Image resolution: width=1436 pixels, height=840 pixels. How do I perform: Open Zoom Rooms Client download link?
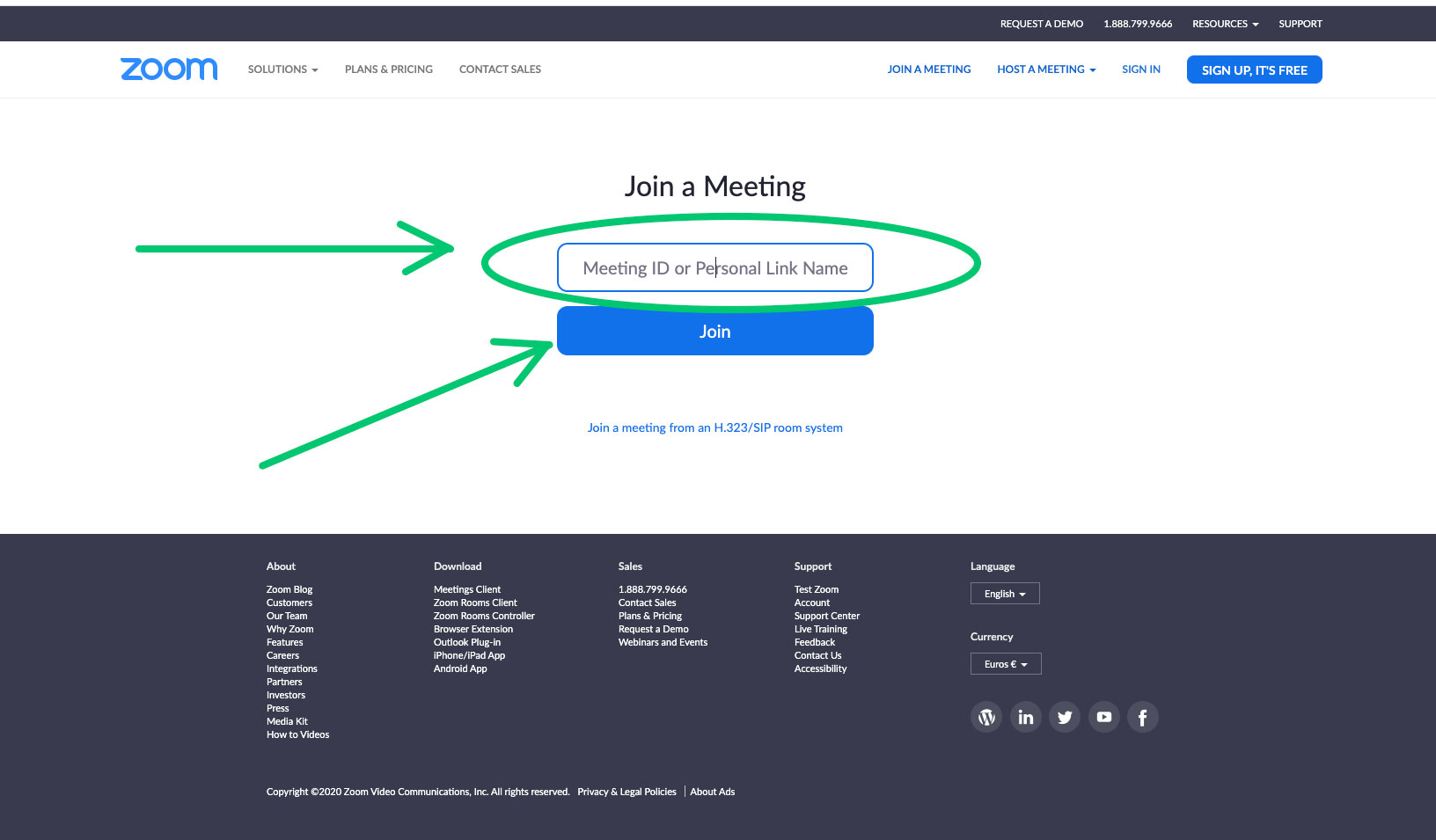click(475, 603)
